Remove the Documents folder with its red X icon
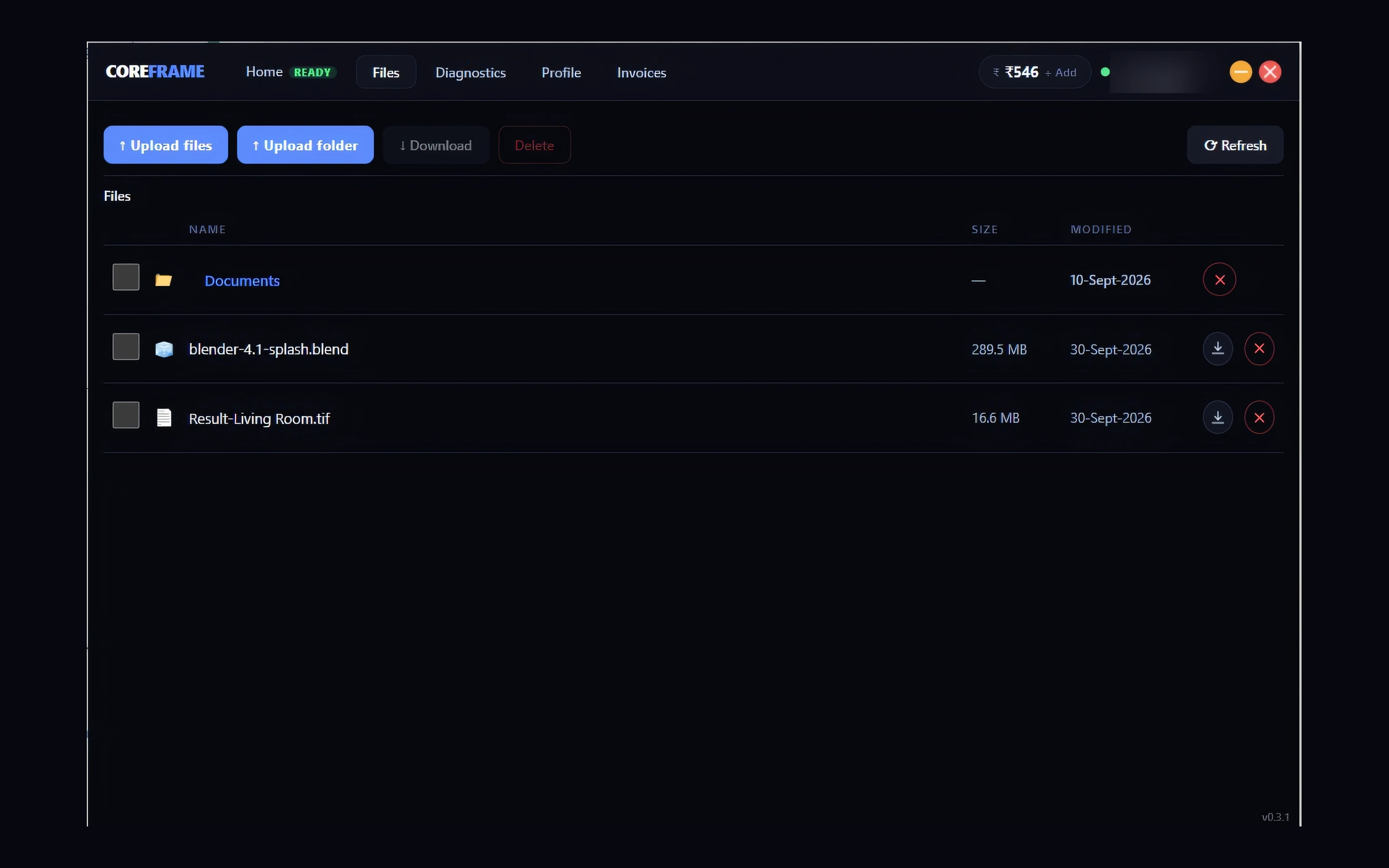The width and height of the screenshot is (1389, 868). click(x=1219, y=280)
